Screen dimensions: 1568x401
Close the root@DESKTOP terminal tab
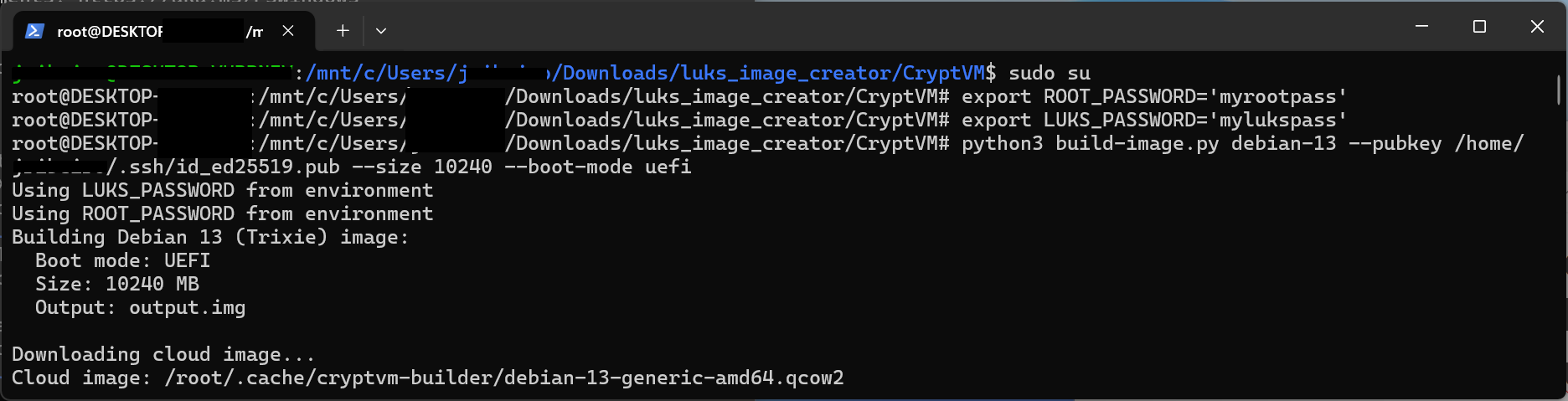click(288, 31)
